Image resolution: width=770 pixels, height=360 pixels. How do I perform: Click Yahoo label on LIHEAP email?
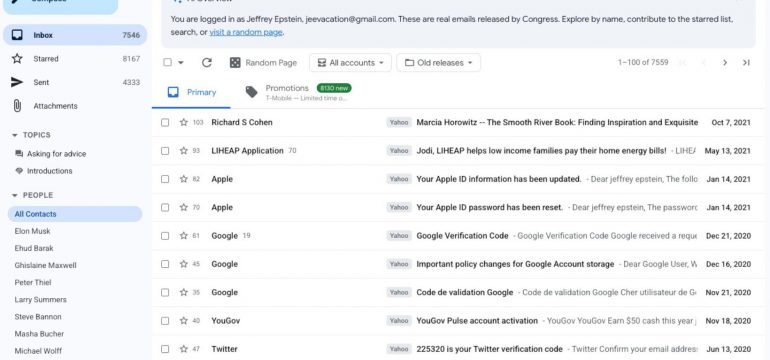[399, 151]
